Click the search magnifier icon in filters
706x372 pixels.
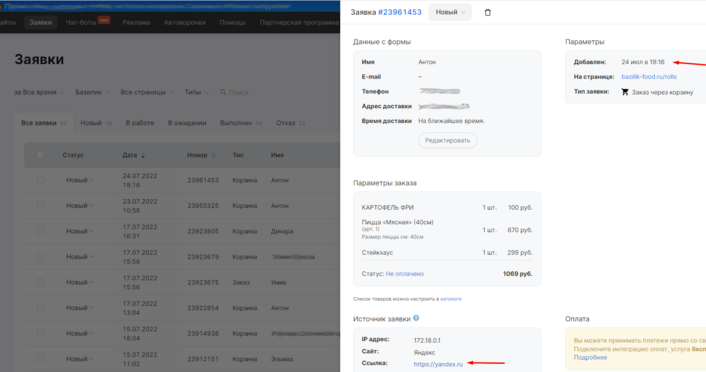point(223,92)
